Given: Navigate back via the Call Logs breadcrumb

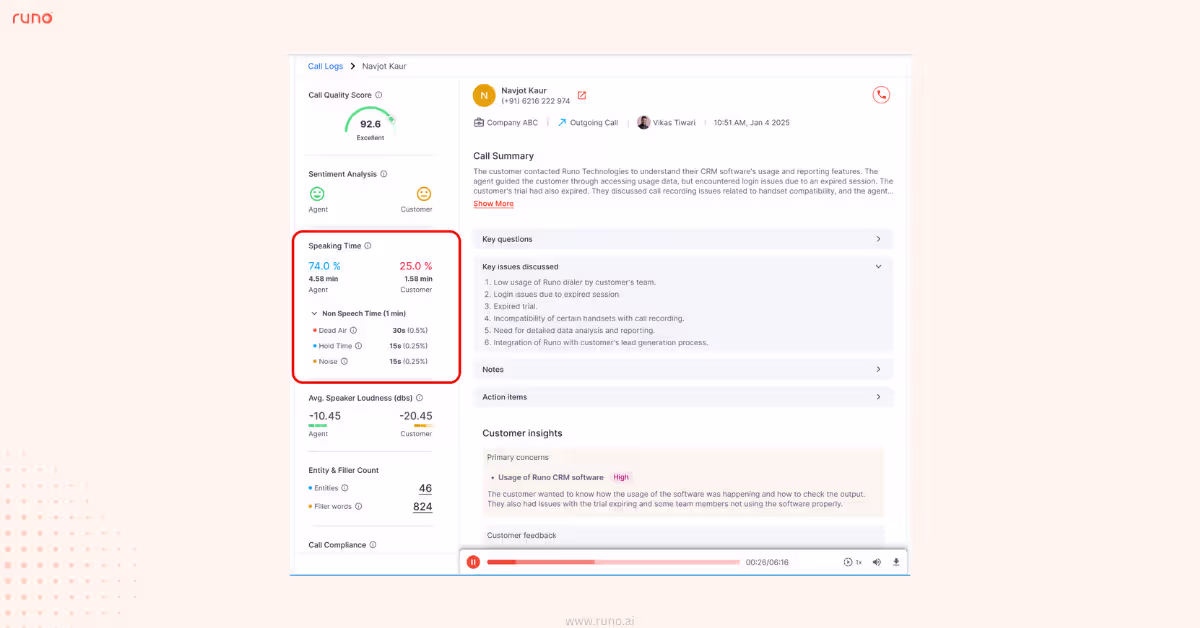Looking at the screenshot, I should [x=325, y=65].
